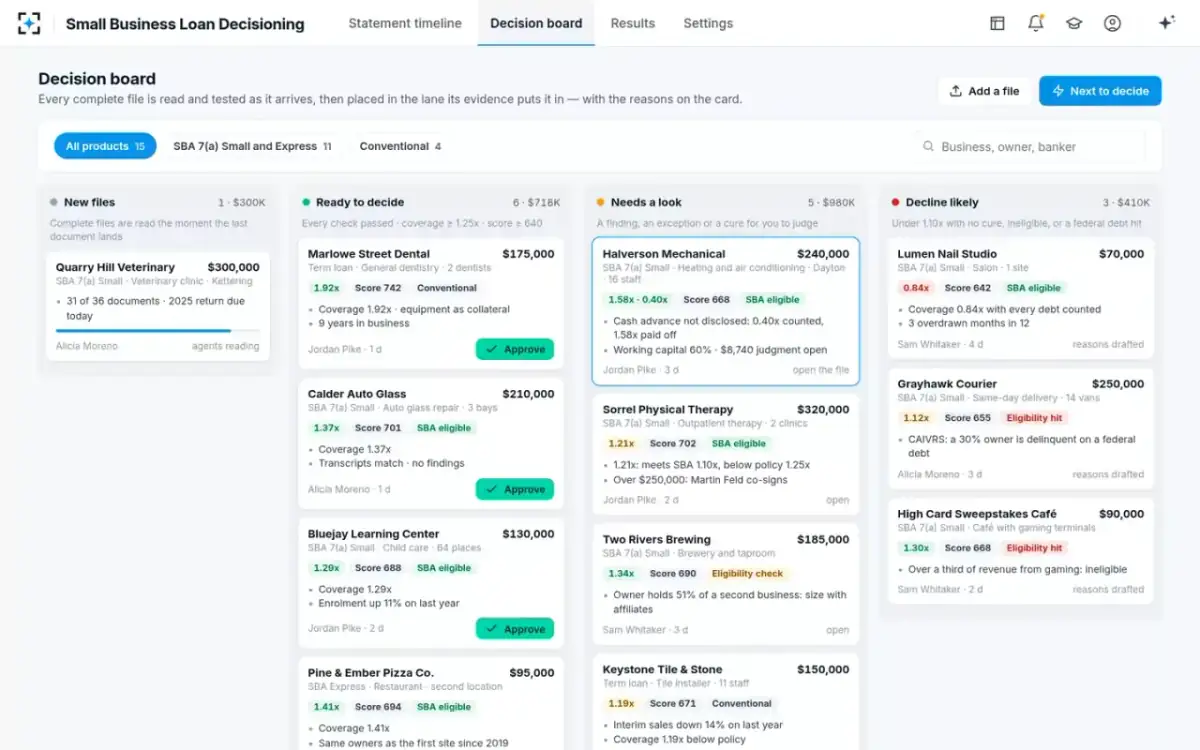Click the 1.58x · 0.40x coverage badge
This screenshot has width=1200, height=750.
click(x=638, y=300)
